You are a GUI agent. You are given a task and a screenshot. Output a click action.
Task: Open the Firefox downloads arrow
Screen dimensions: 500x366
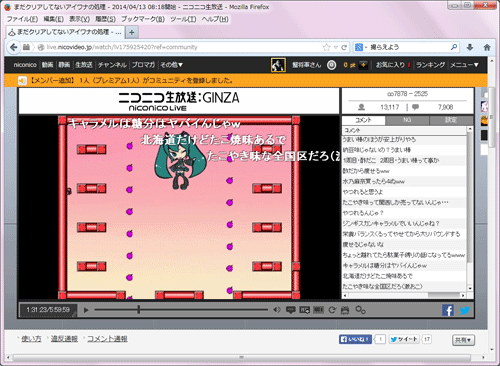470,47
